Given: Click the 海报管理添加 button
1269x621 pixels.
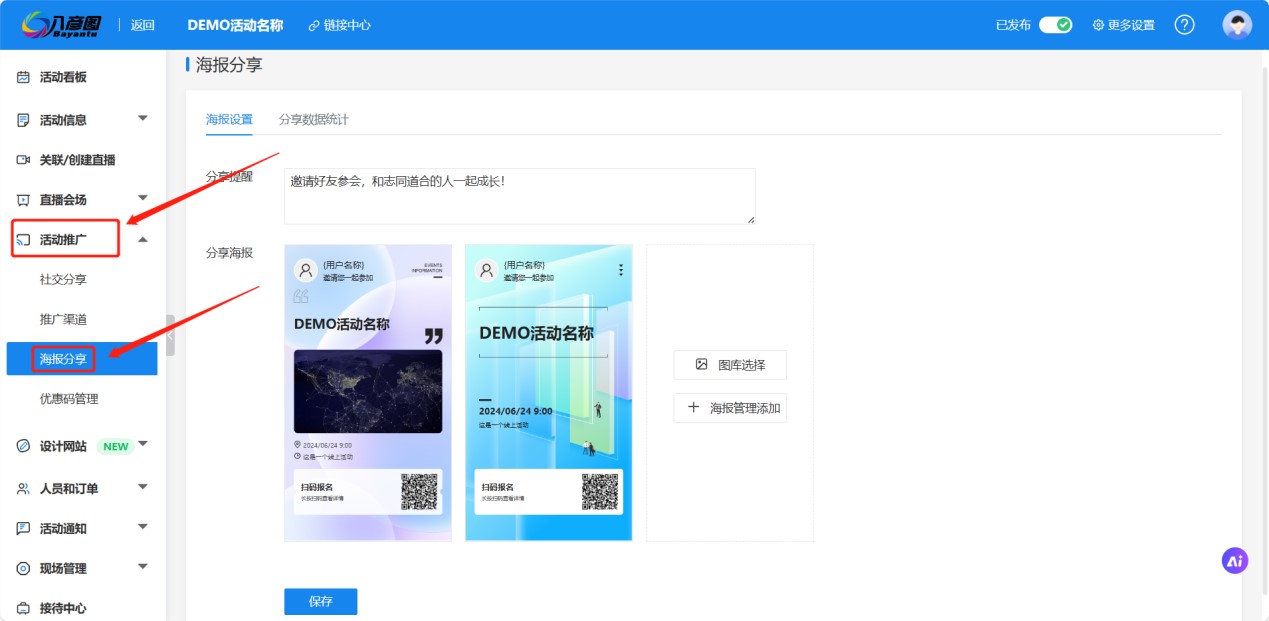Looking at the screenshot, I should click(x=730, y=408).
